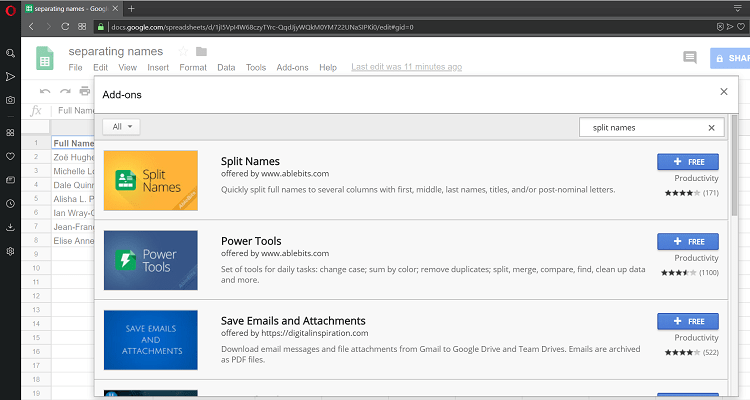This screenshot has width=750, height=400.
Task: Open the last edit history link
Action: pos(406,68)
